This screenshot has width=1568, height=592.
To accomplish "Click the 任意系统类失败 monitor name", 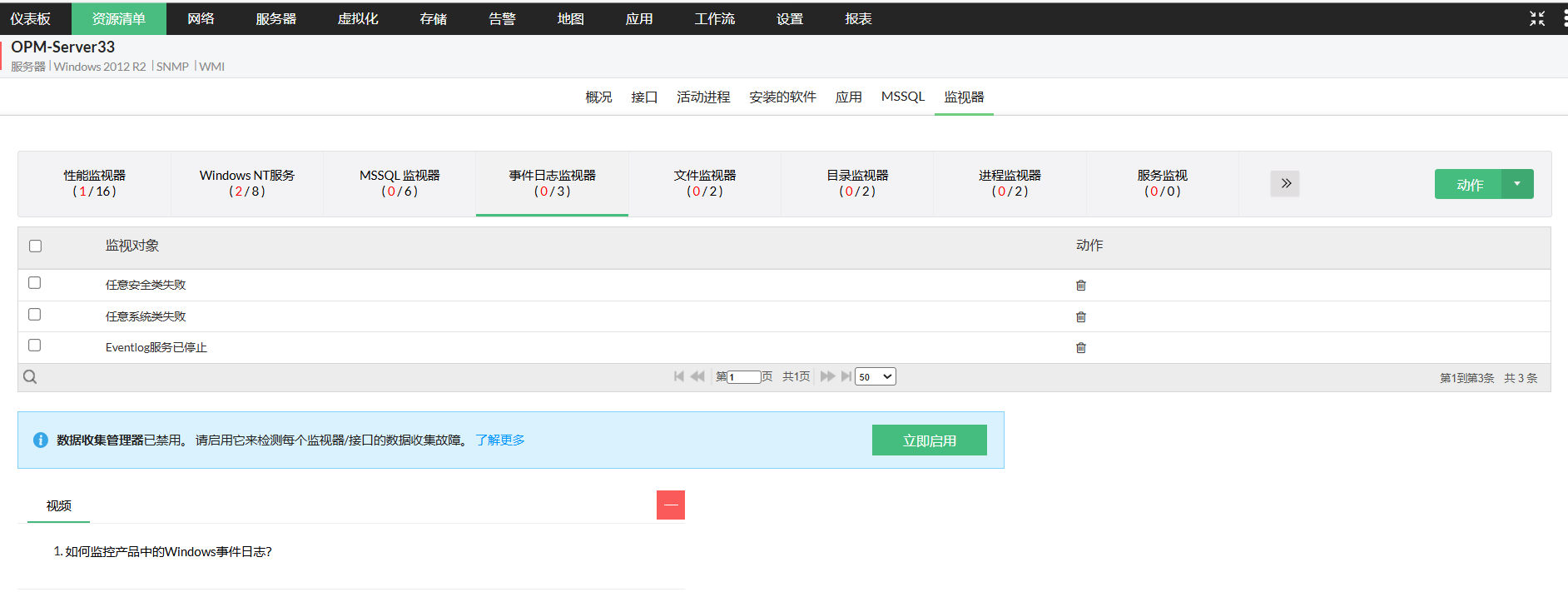I will pyautogui.click(x=146, y=316).
